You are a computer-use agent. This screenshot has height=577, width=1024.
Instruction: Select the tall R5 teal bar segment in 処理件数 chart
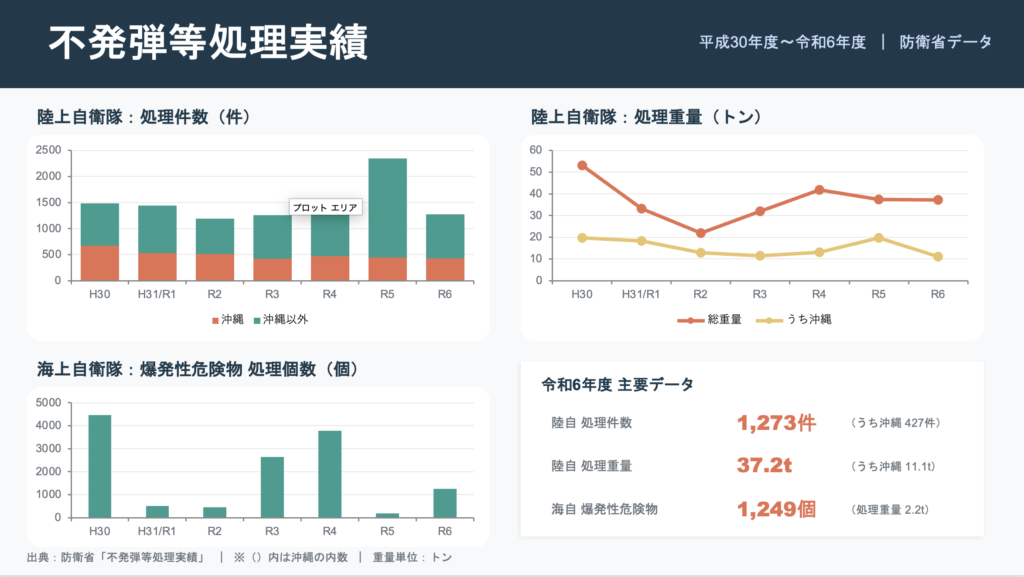click(387, 207)
